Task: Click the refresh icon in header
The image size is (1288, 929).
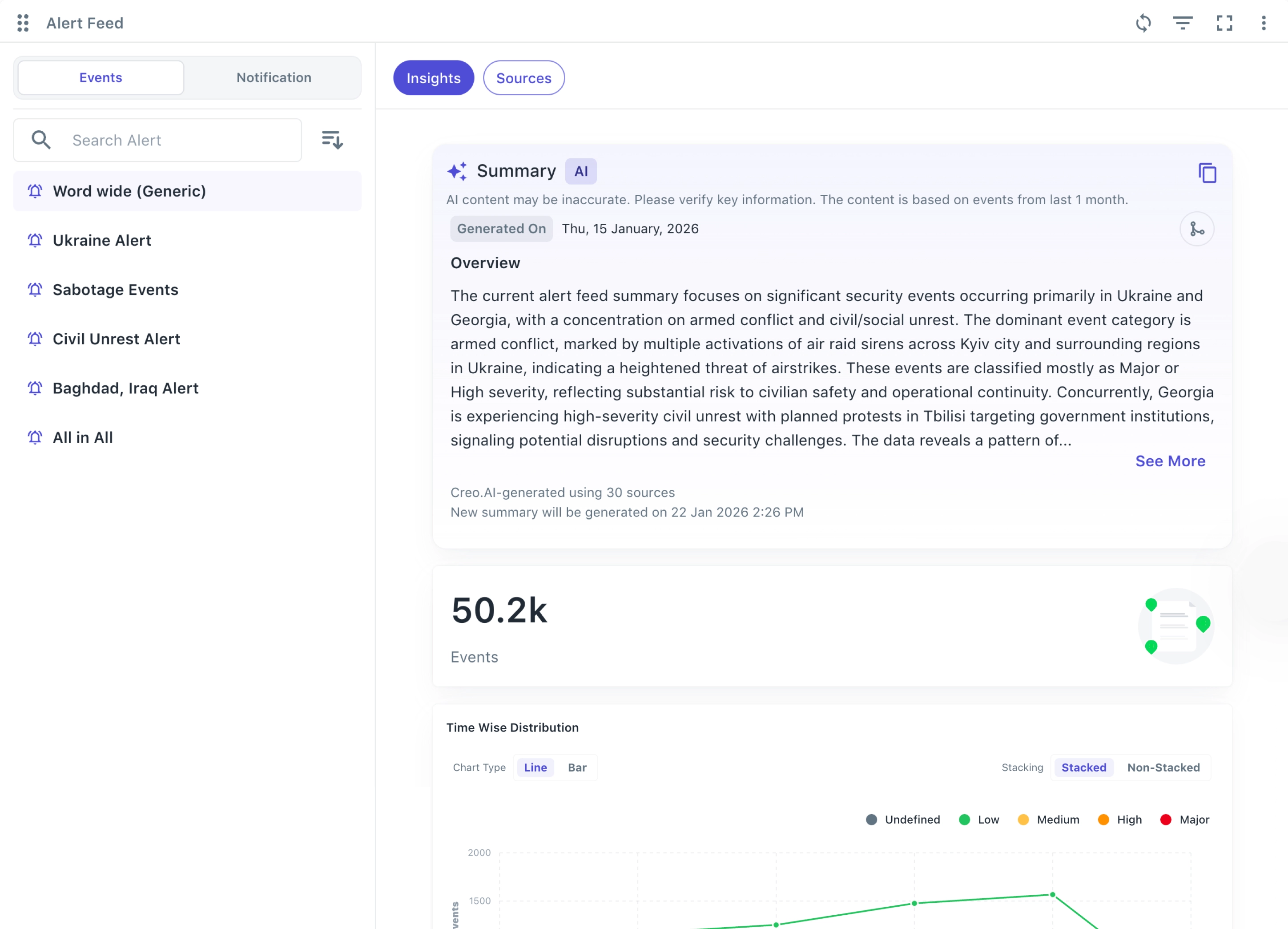Action: [x=1143, y=23]
